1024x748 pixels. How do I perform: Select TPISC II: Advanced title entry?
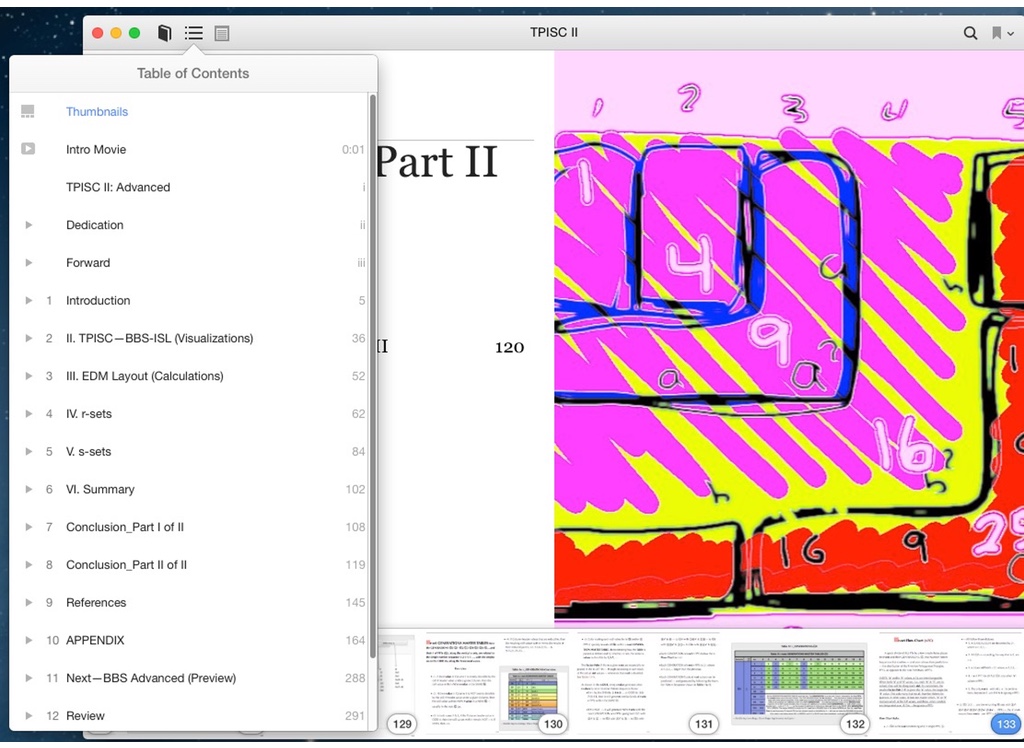tap(118, 187)
